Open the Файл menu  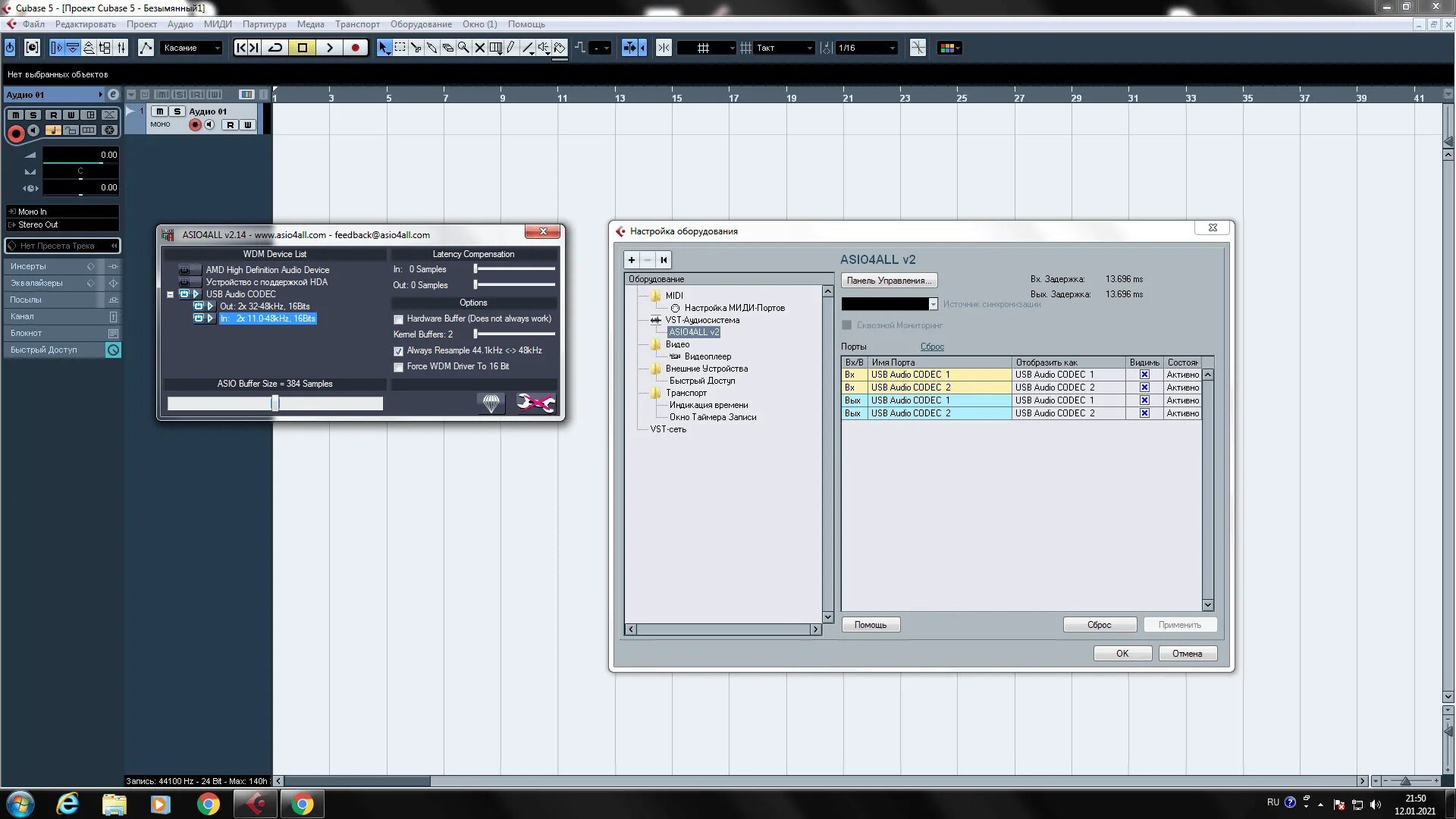[x=33, y=24]
